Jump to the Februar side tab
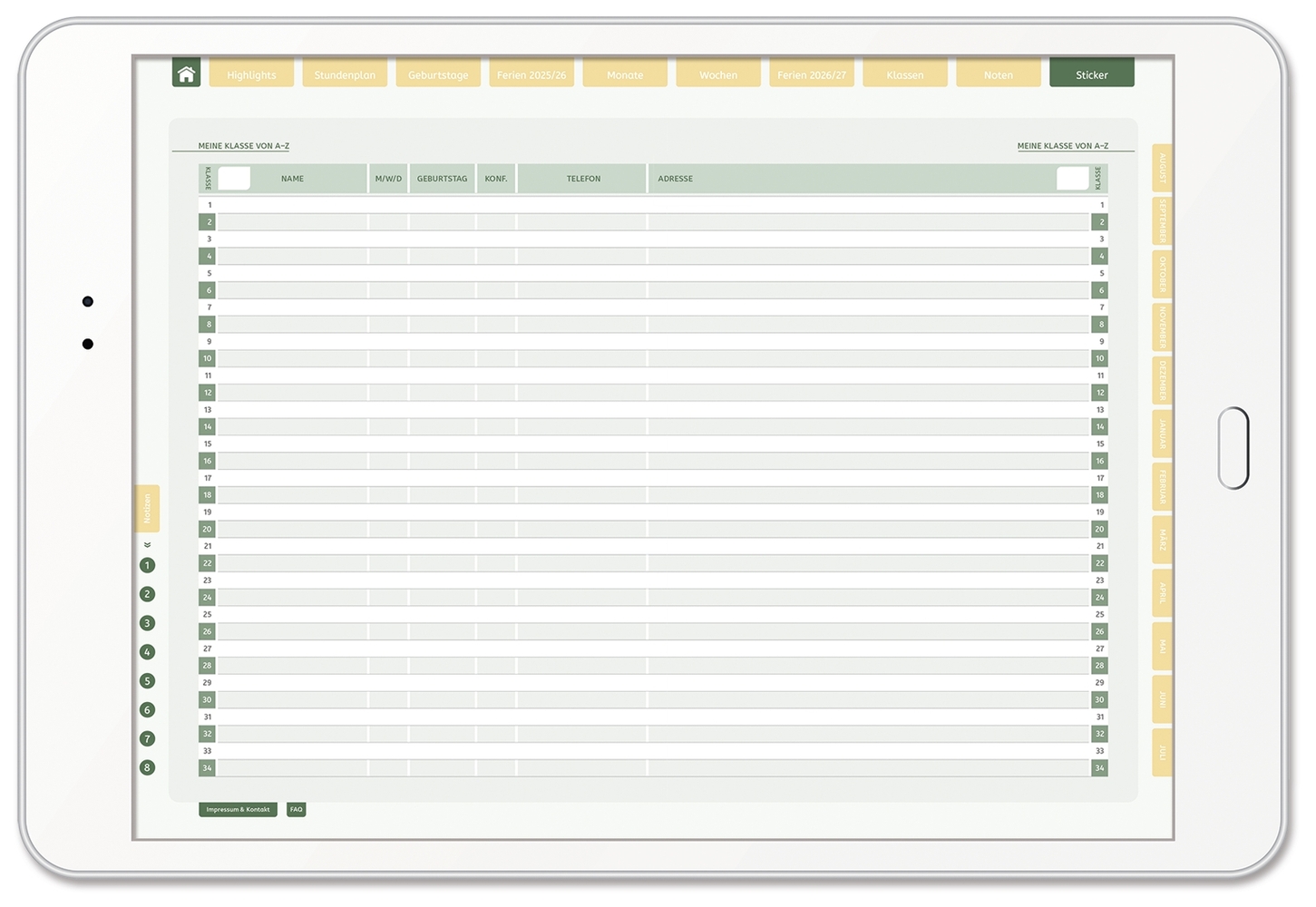 [x=1162, y=487]
